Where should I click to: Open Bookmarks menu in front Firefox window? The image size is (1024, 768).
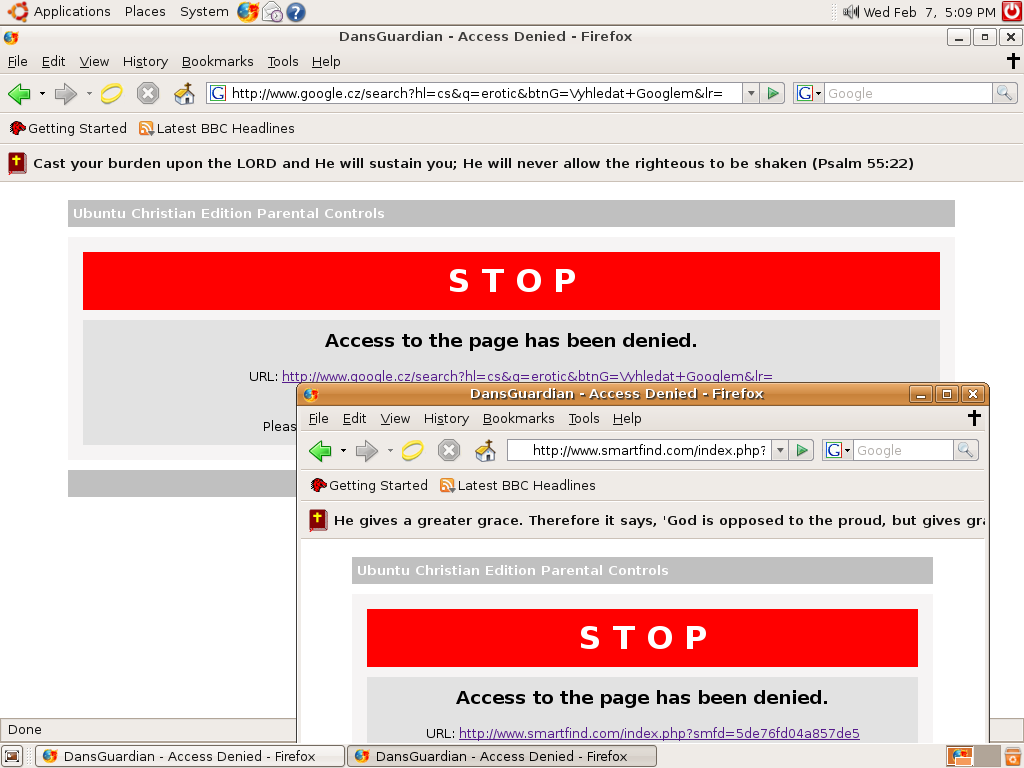click(x=519, y=419)
